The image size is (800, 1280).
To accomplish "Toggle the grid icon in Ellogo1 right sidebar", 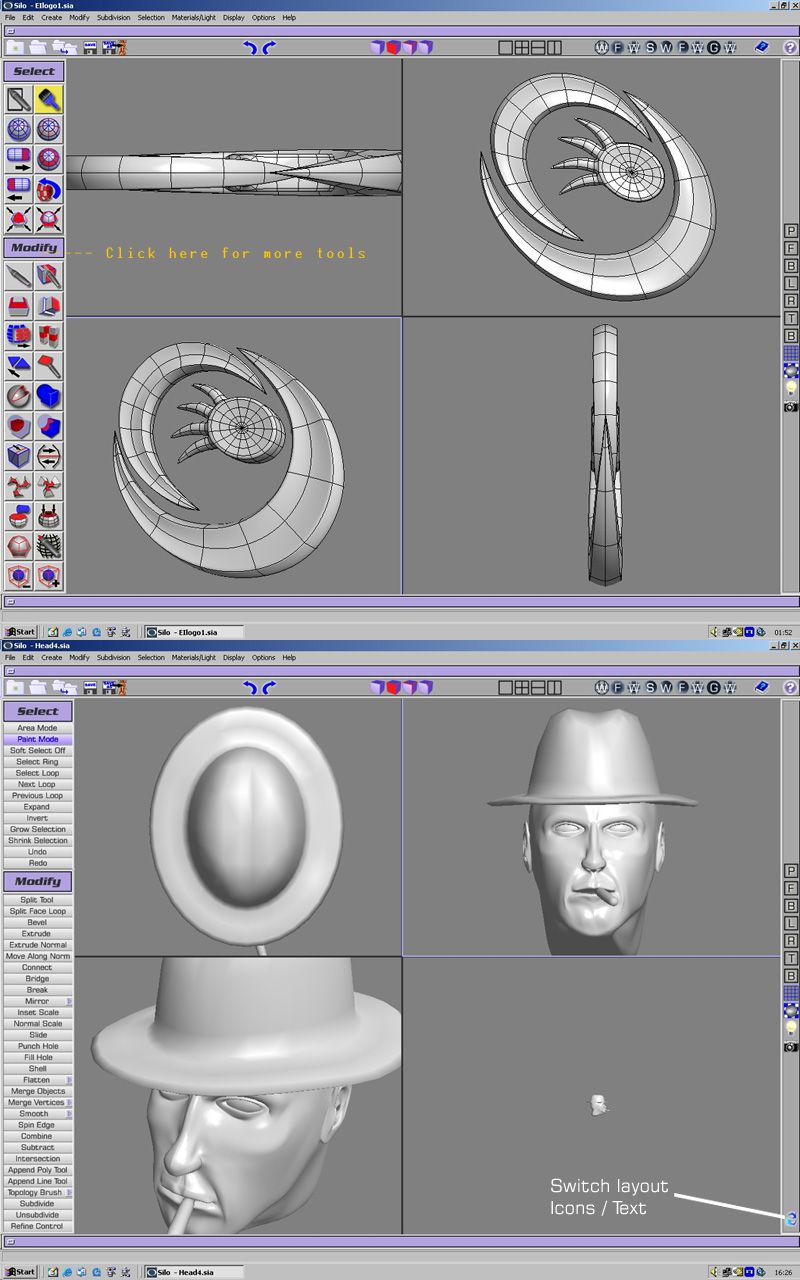I will [x=791, y=353].
